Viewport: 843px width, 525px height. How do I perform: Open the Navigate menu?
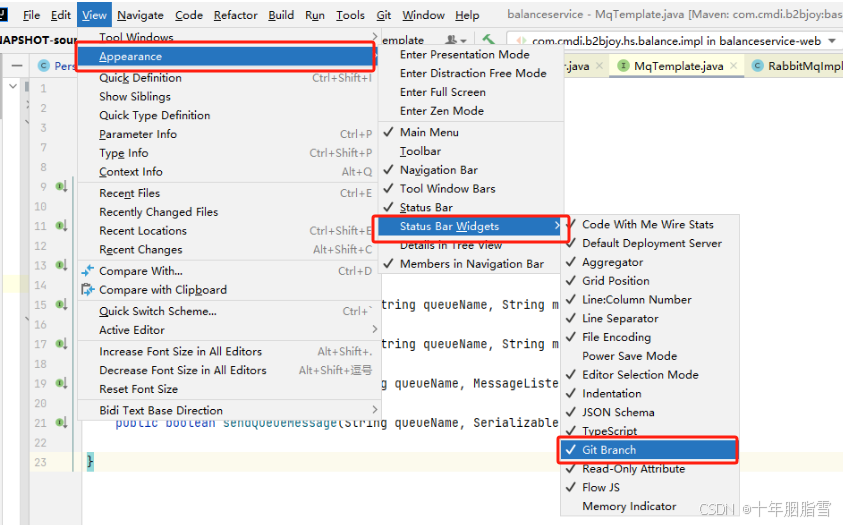pyautogui.click(x=140, y=15)
